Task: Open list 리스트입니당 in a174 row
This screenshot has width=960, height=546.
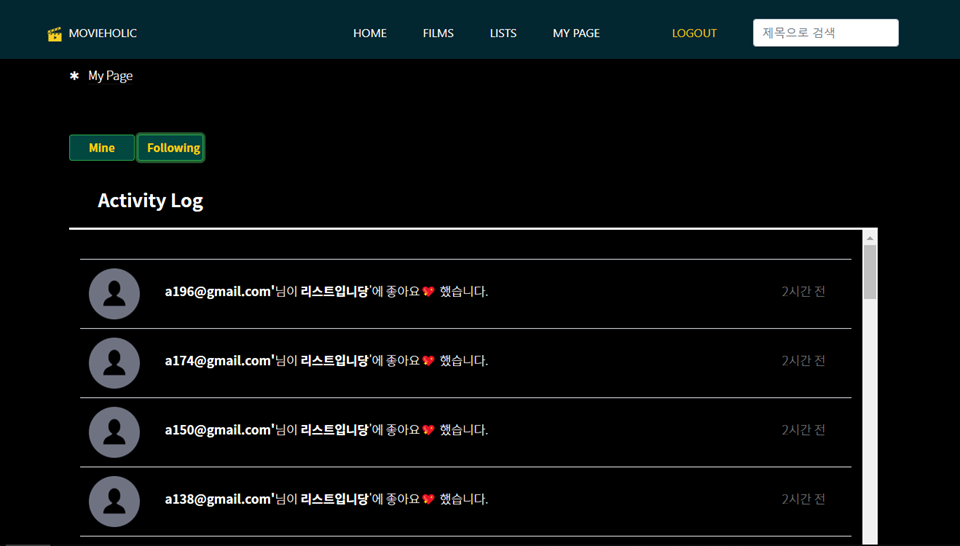Action: [x=334, y=361]
